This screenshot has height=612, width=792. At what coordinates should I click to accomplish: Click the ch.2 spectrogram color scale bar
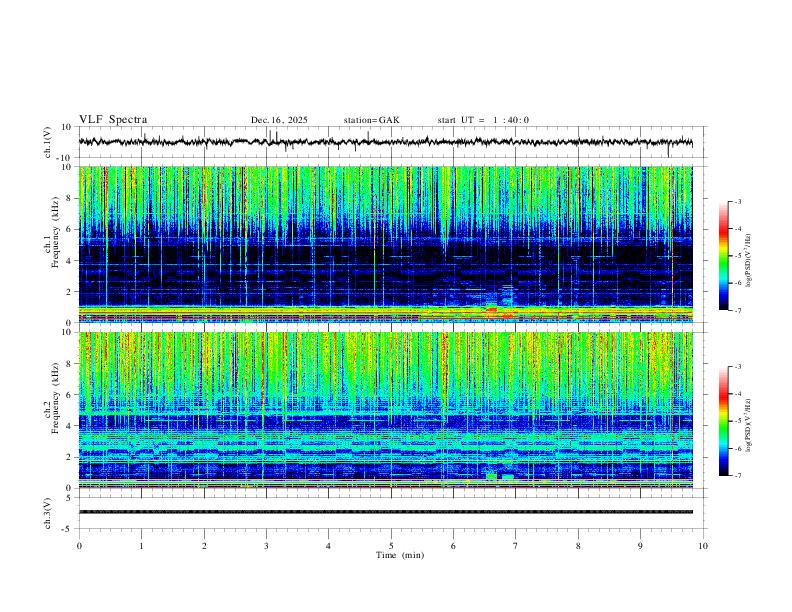(724, 421)
